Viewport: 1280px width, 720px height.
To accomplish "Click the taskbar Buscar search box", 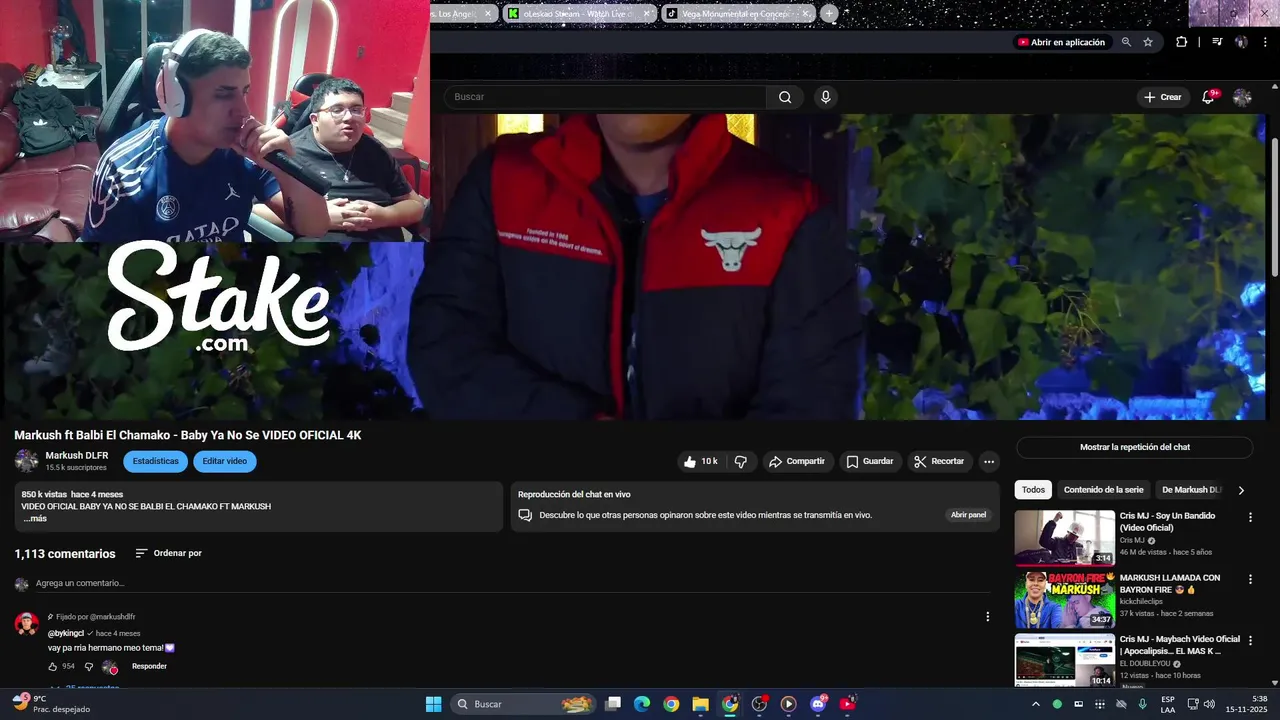I will pyautogui.click(x=523, y=704).
